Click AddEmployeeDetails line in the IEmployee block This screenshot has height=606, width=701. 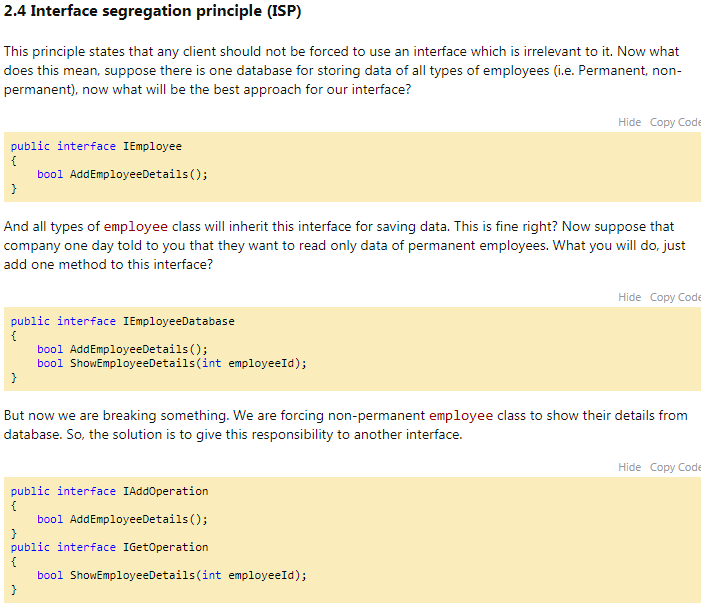click(x=122, y=174)
